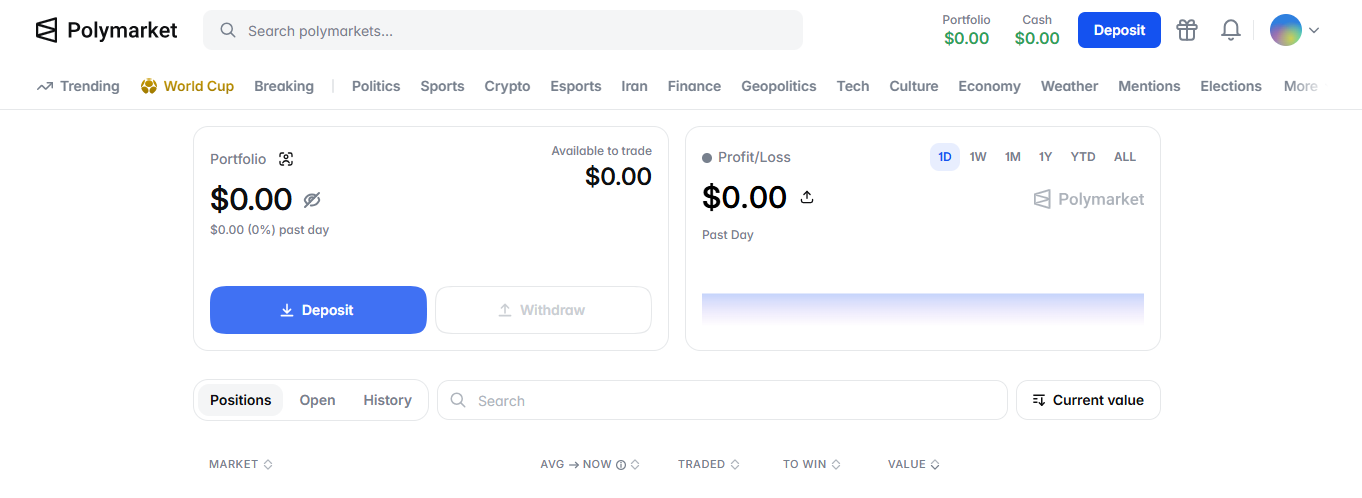Click the share icon next to Profit/Loss
This screenshot has width=1362, height=498.
pyautogui.click(x=807, y=197)
